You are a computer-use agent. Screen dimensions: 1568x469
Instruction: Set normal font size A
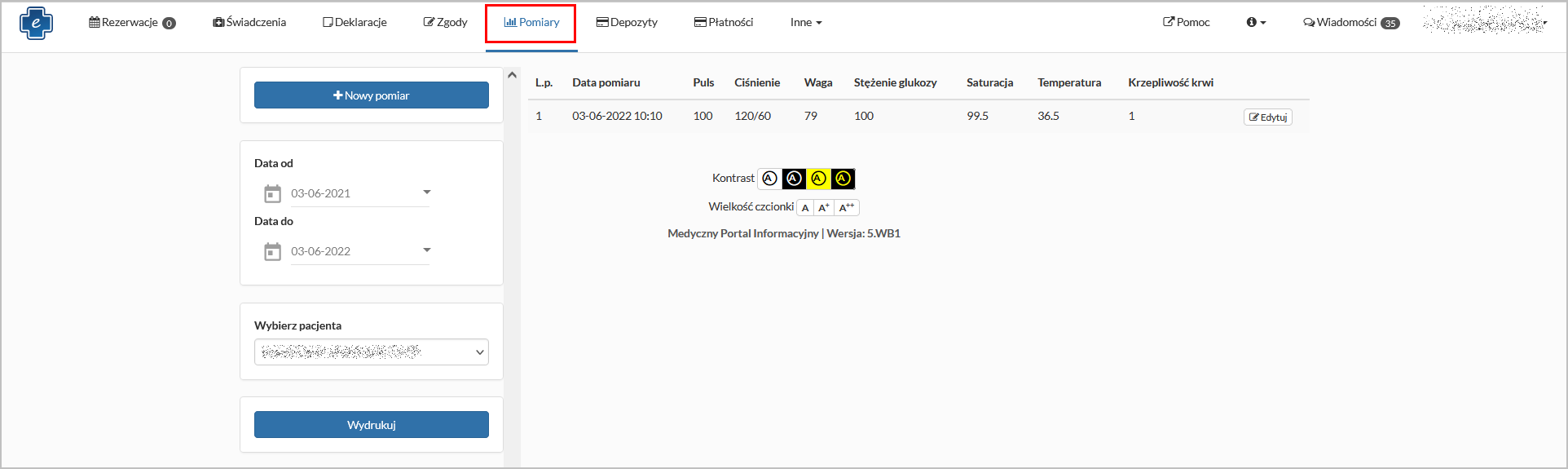point(805,208)
